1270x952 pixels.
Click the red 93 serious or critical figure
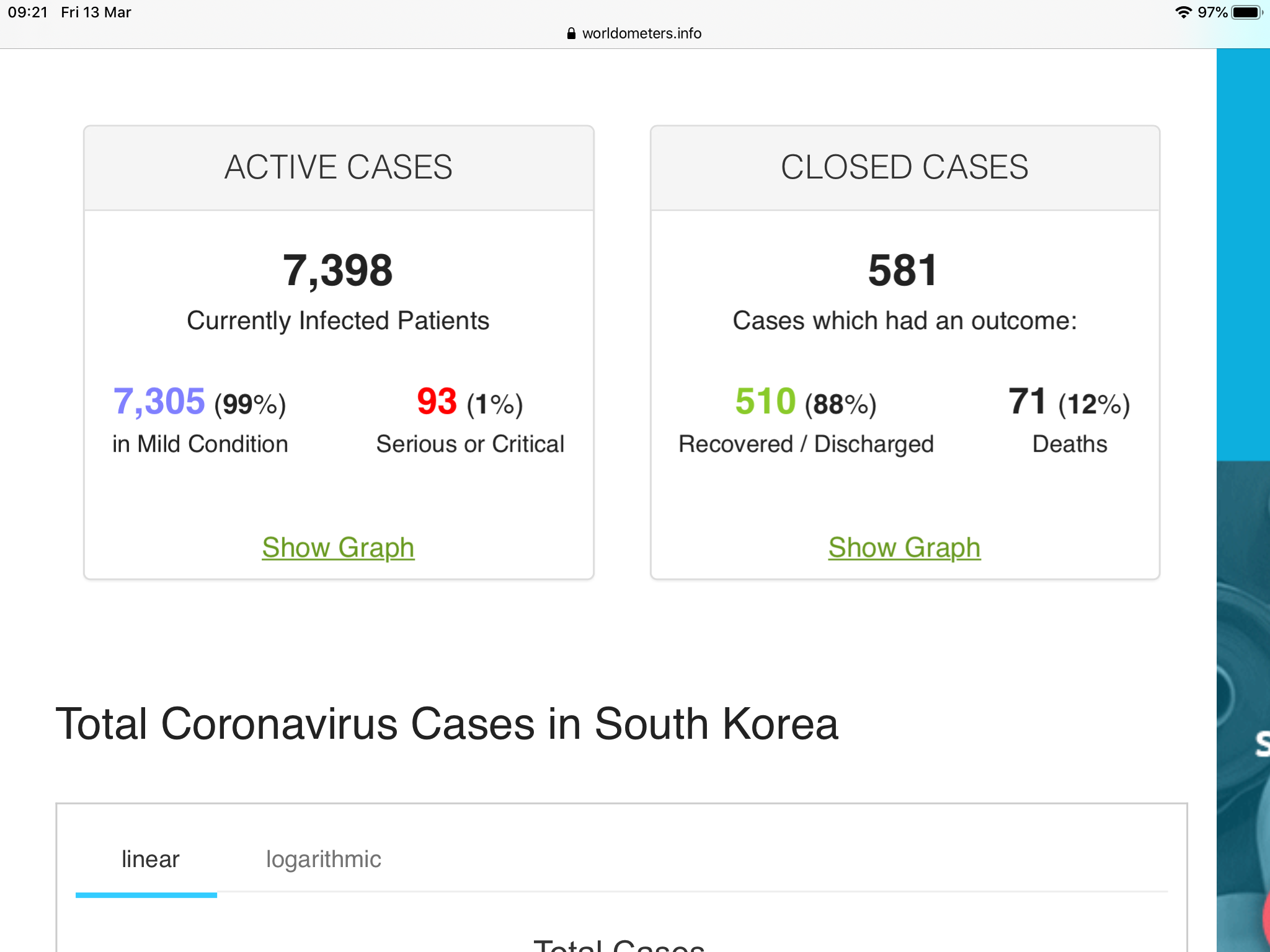click(x=437, y=401)
